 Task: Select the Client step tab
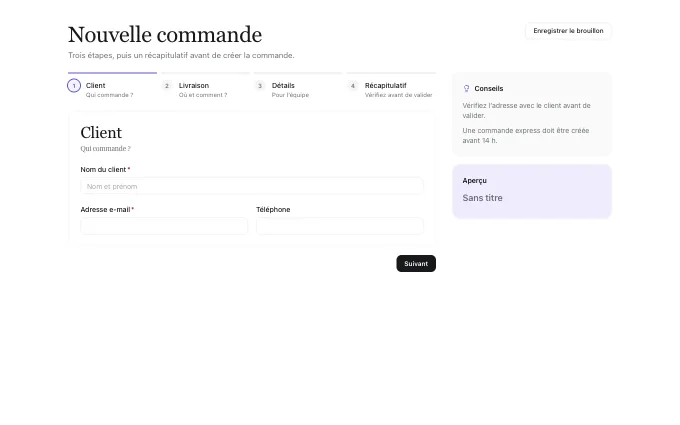pos(112,86)
